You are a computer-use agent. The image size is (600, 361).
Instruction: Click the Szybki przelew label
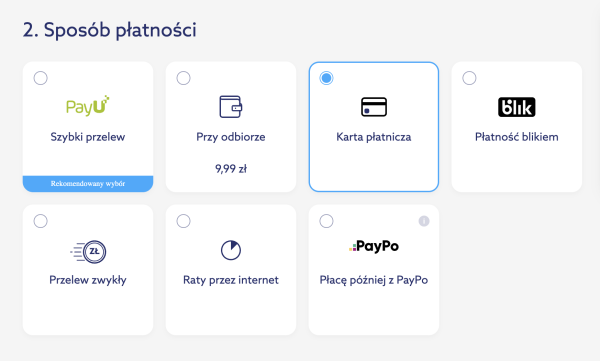88,137
